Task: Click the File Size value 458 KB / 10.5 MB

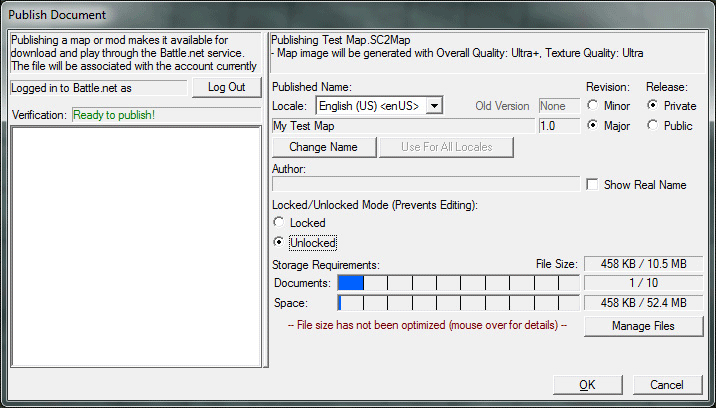Action: pos(643,264)
